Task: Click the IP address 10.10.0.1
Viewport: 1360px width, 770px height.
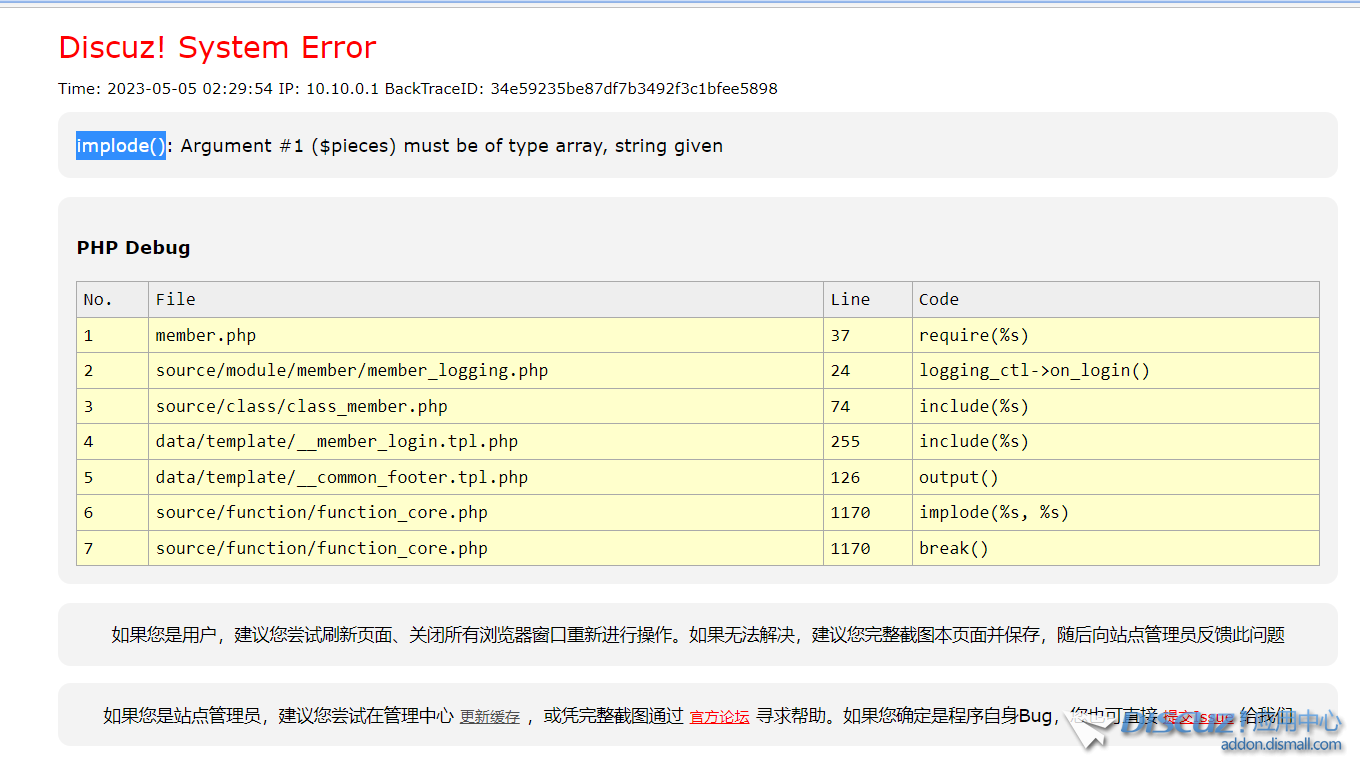Action: point(319,88)
